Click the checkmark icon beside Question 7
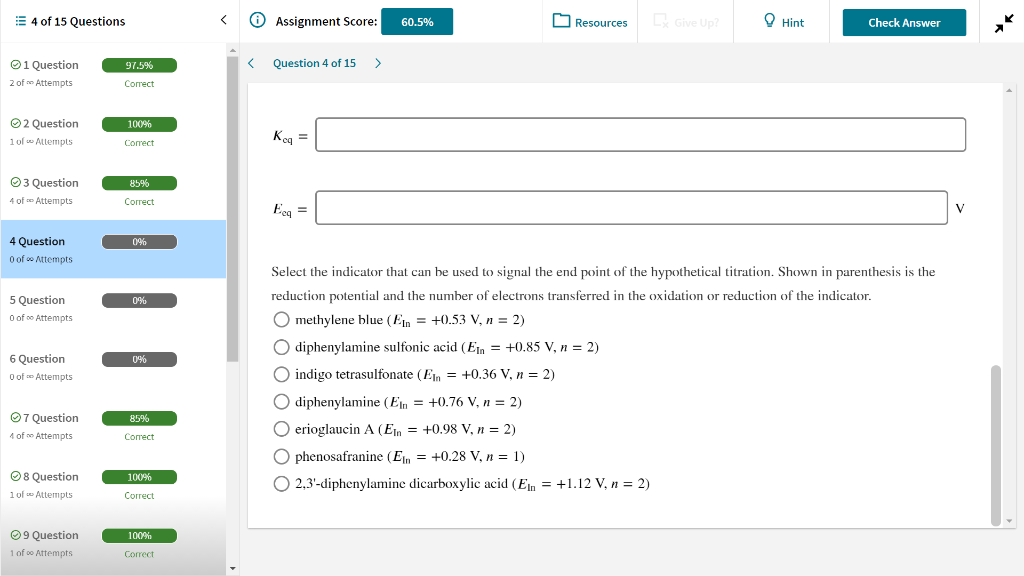1024x576 pixels. tap(14, 418)
